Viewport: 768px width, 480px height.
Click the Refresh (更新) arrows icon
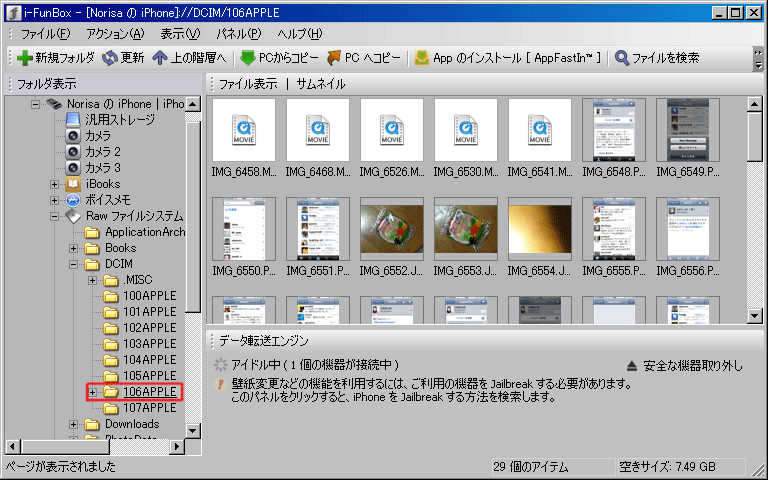click(110, 58)
